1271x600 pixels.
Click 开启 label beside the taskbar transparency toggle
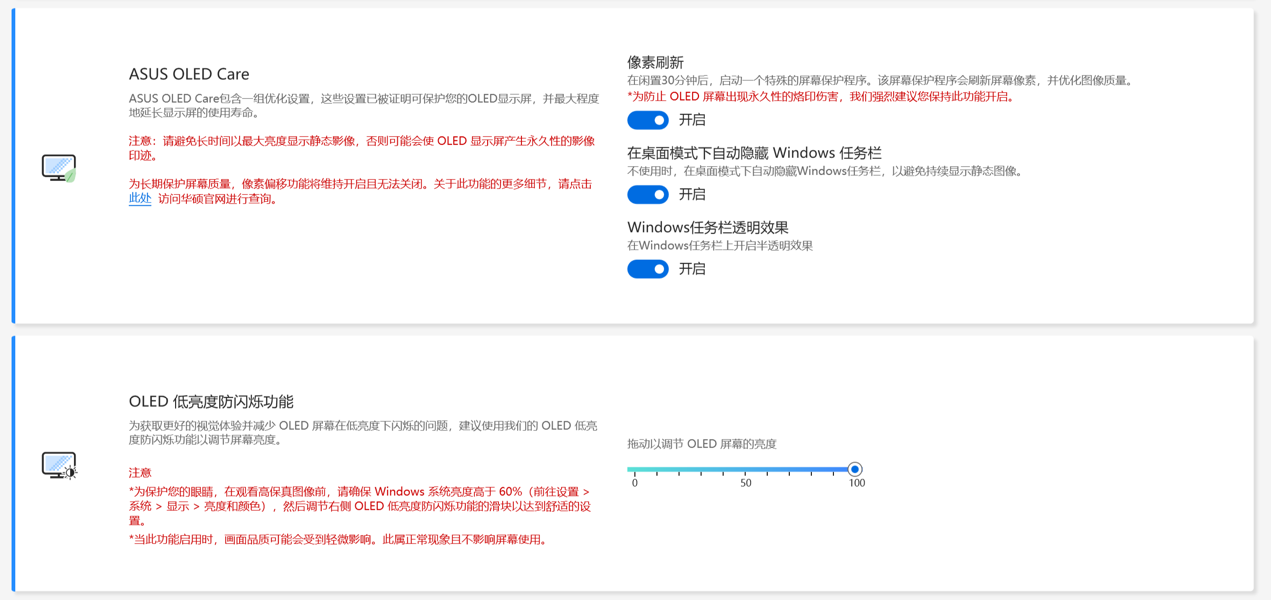click(x=692, y=269)
